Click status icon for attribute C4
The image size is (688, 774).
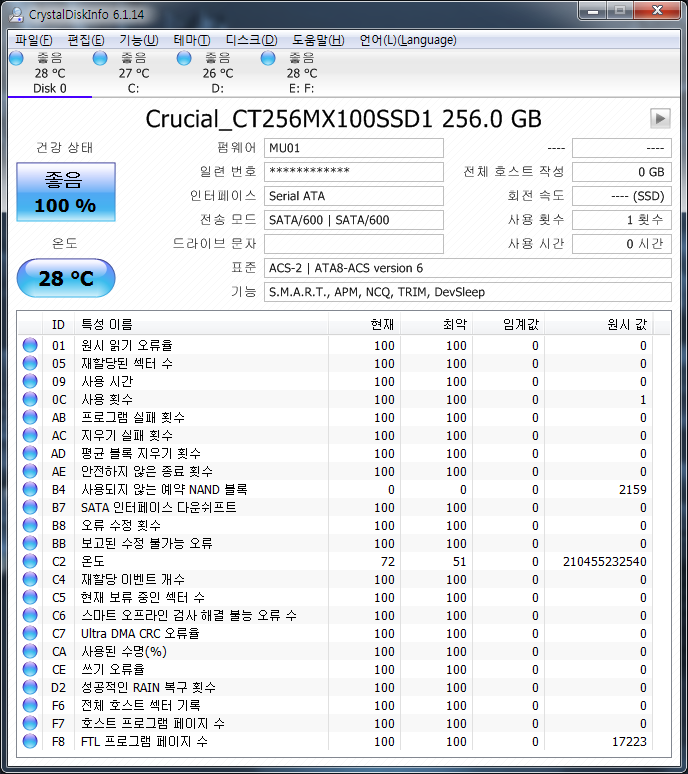click(30, 579)
